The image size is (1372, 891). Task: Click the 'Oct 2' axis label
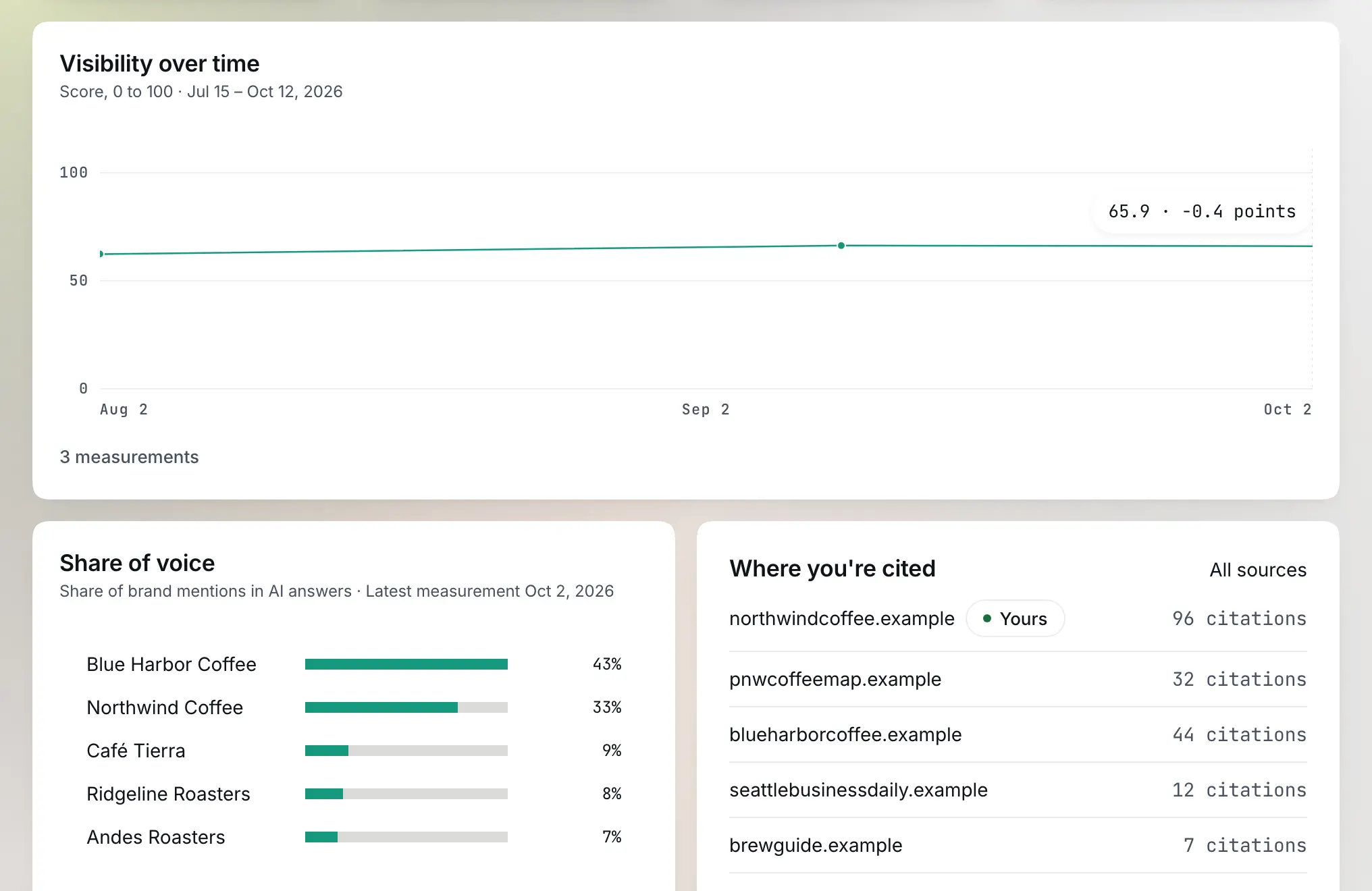point(1288,409)
